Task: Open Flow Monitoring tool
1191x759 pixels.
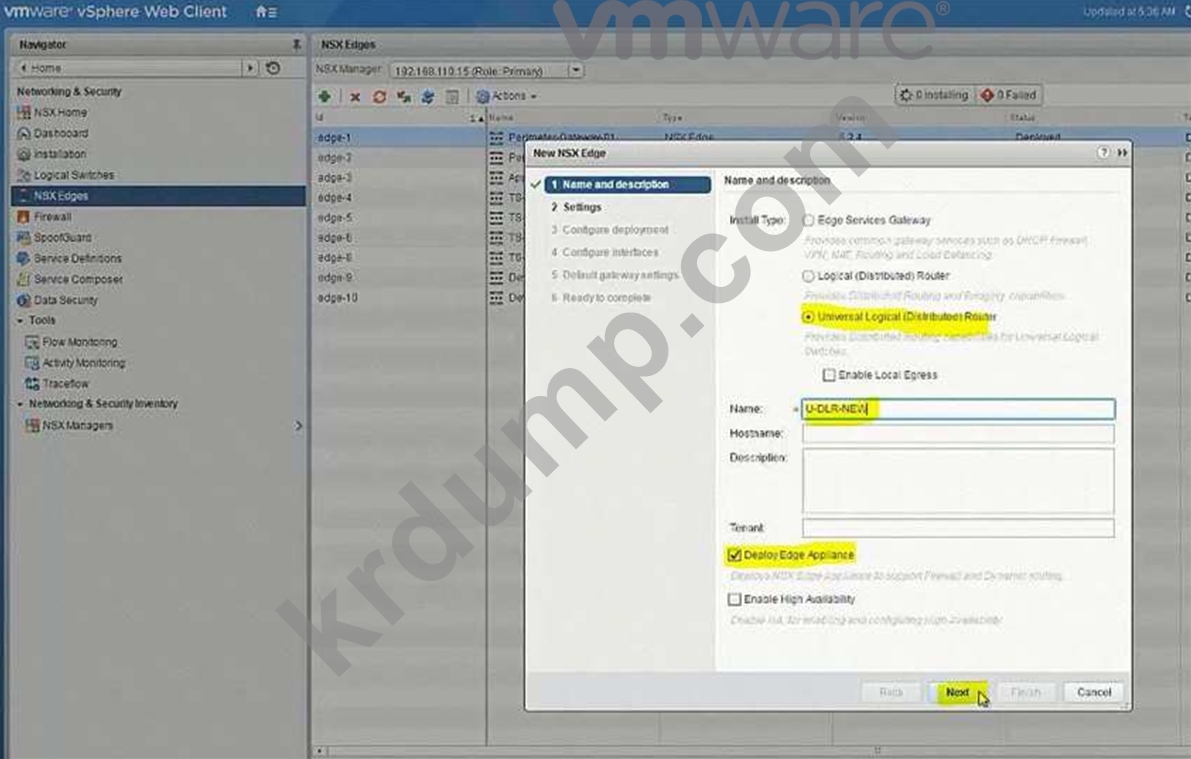Action: point(71,342)
